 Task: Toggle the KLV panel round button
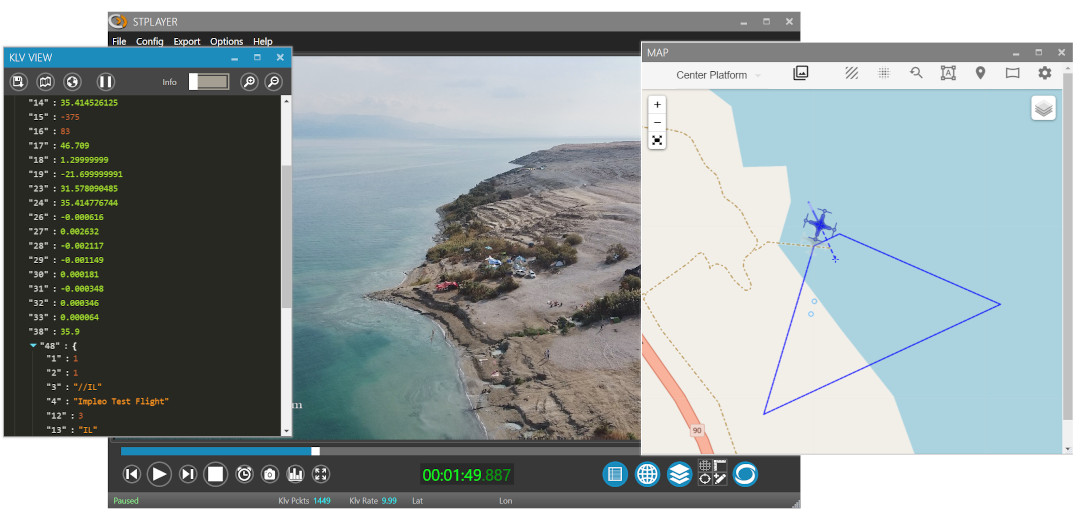pos(615,474)
